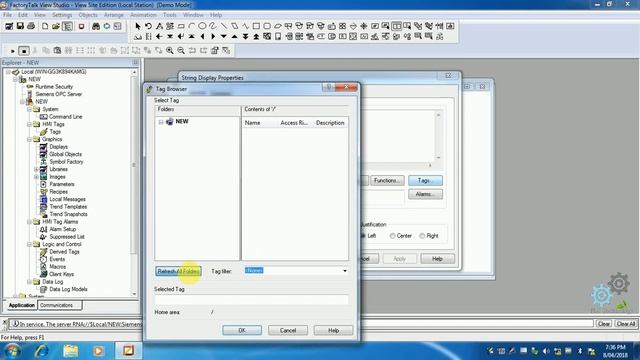This screenshot has width=640, height=360.
Task: Open the Animation menu
Action: (x=143, y=15)
